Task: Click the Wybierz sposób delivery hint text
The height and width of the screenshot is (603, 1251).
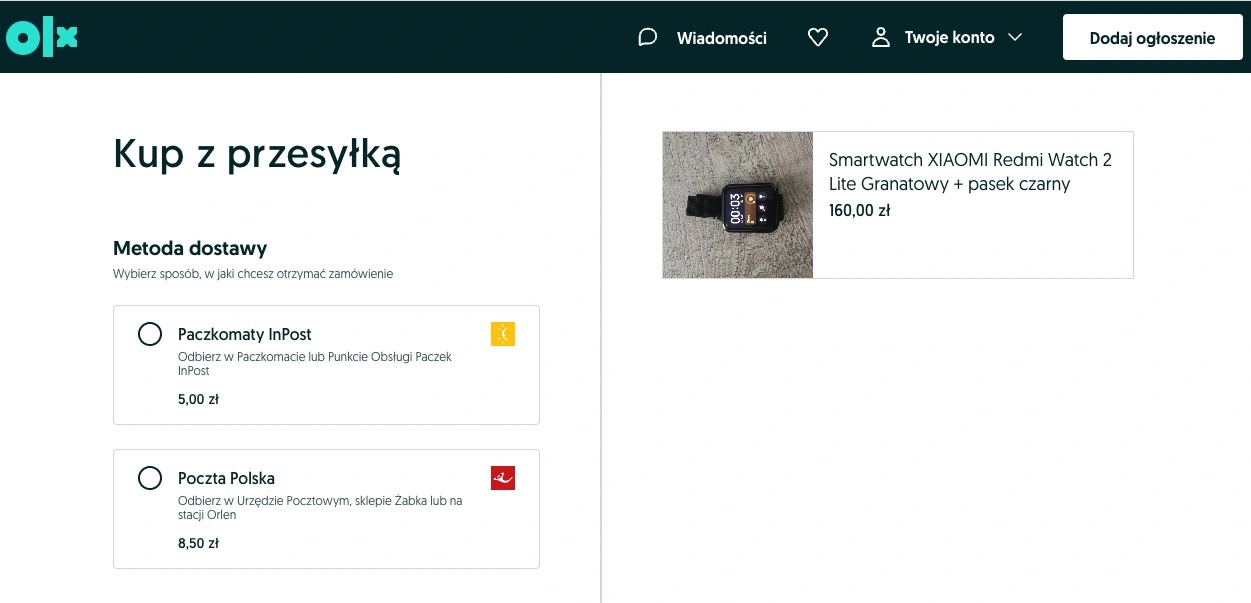Action: point(253,274)
